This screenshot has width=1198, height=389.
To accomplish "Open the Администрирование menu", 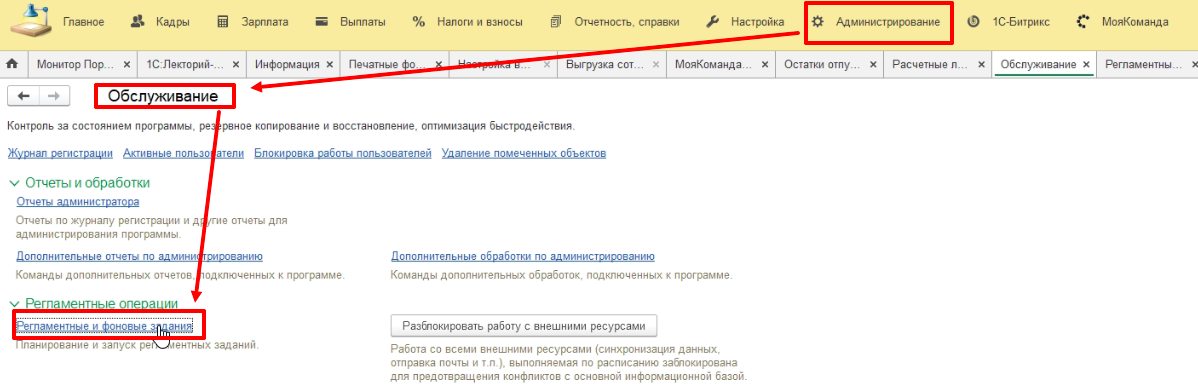I will [x=876, y=22].
